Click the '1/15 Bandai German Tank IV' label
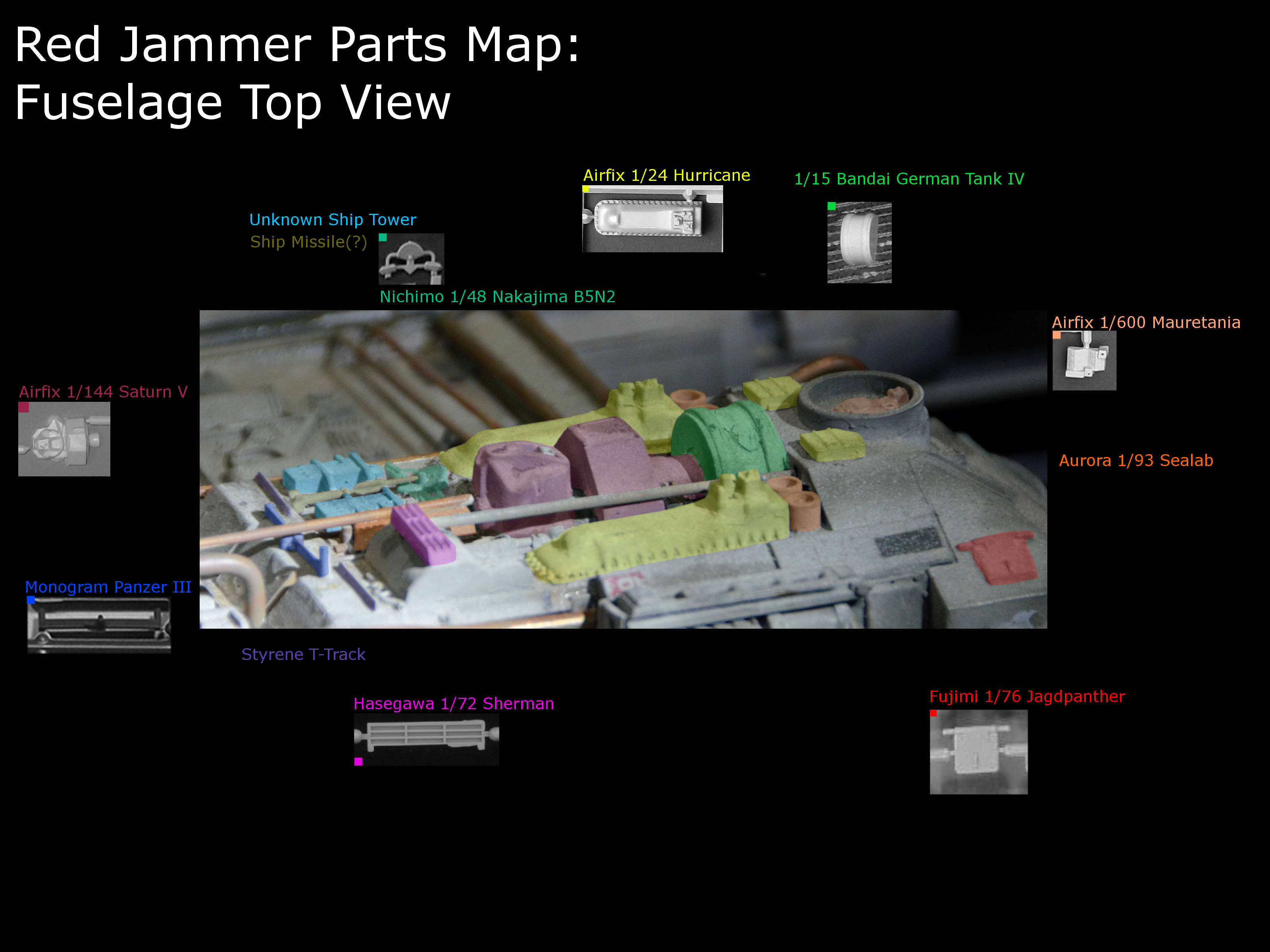Viewport: 1270px width, 952px height. [x=909, y=179]
